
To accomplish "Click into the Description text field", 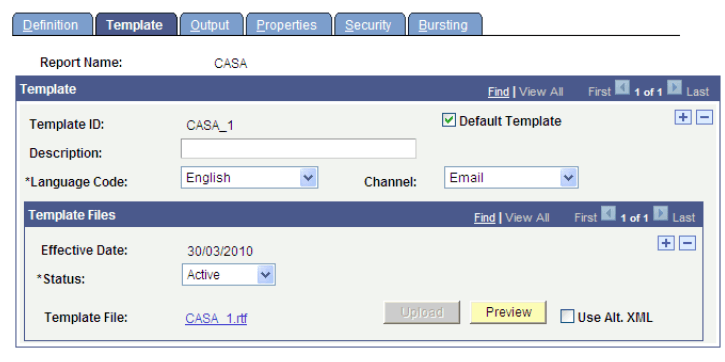I will pyautogui.click(x=298, y=148).
